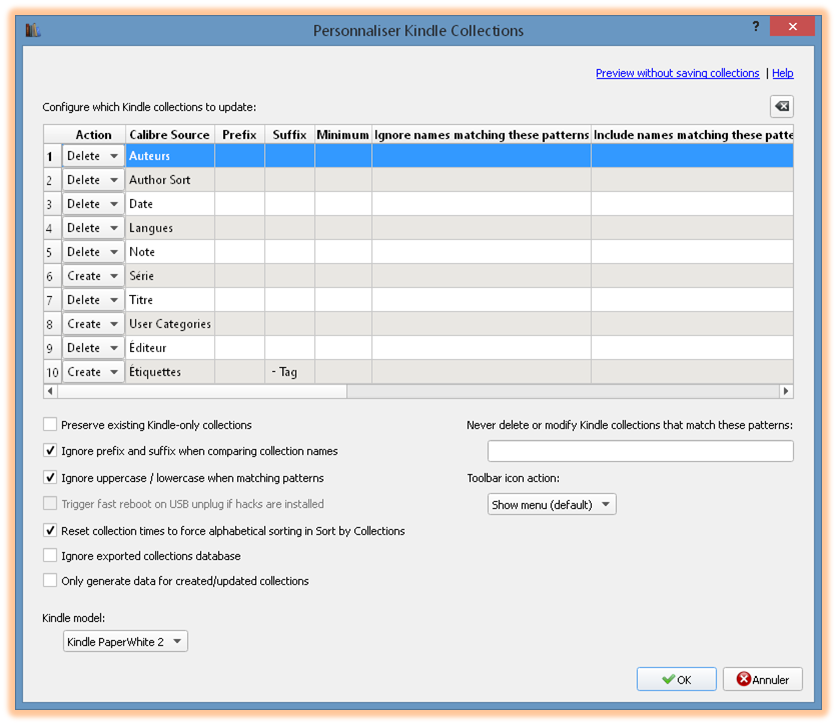Click the horizontal scrollbar thumb of table
This screenshot has height=725, width=837.
tap(202, 391)
